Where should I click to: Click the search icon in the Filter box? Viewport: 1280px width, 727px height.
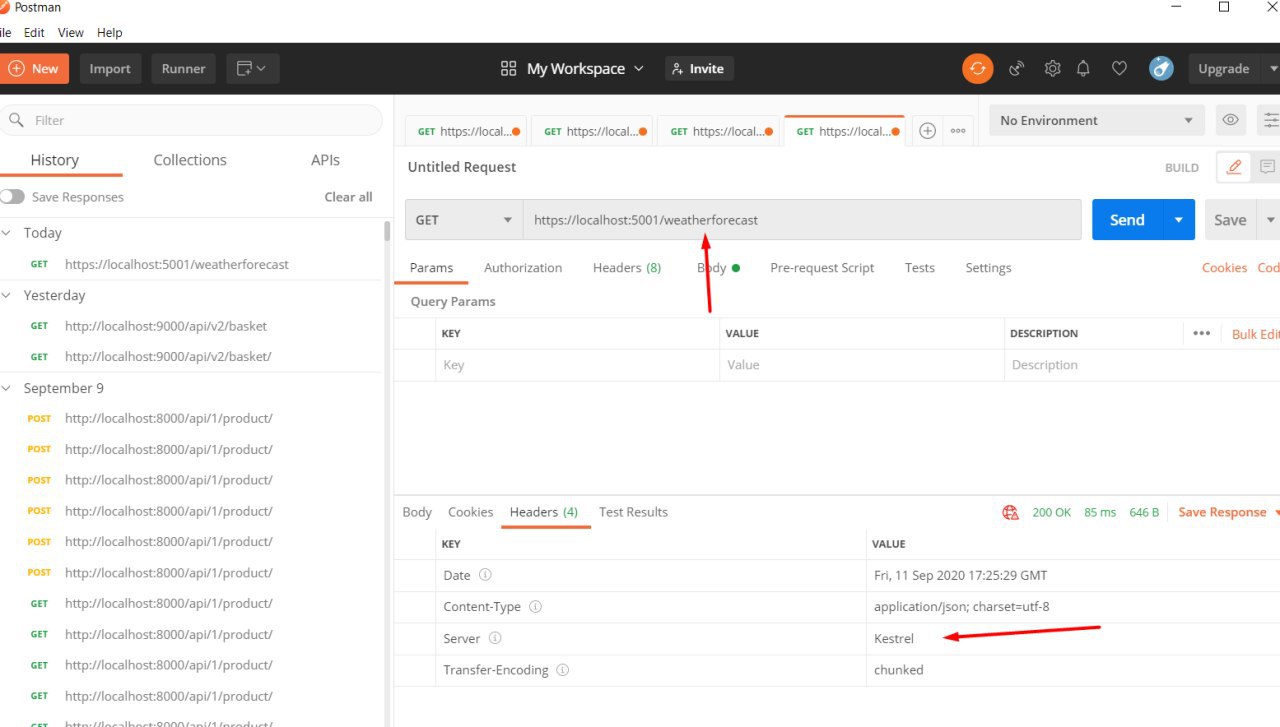click(x=16, y=120)
